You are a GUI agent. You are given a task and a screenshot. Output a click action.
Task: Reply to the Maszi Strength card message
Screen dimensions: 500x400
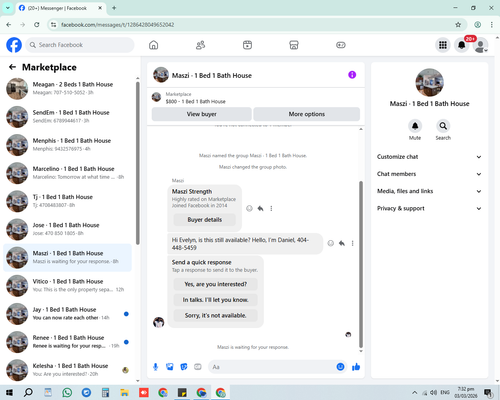point(260,208)
